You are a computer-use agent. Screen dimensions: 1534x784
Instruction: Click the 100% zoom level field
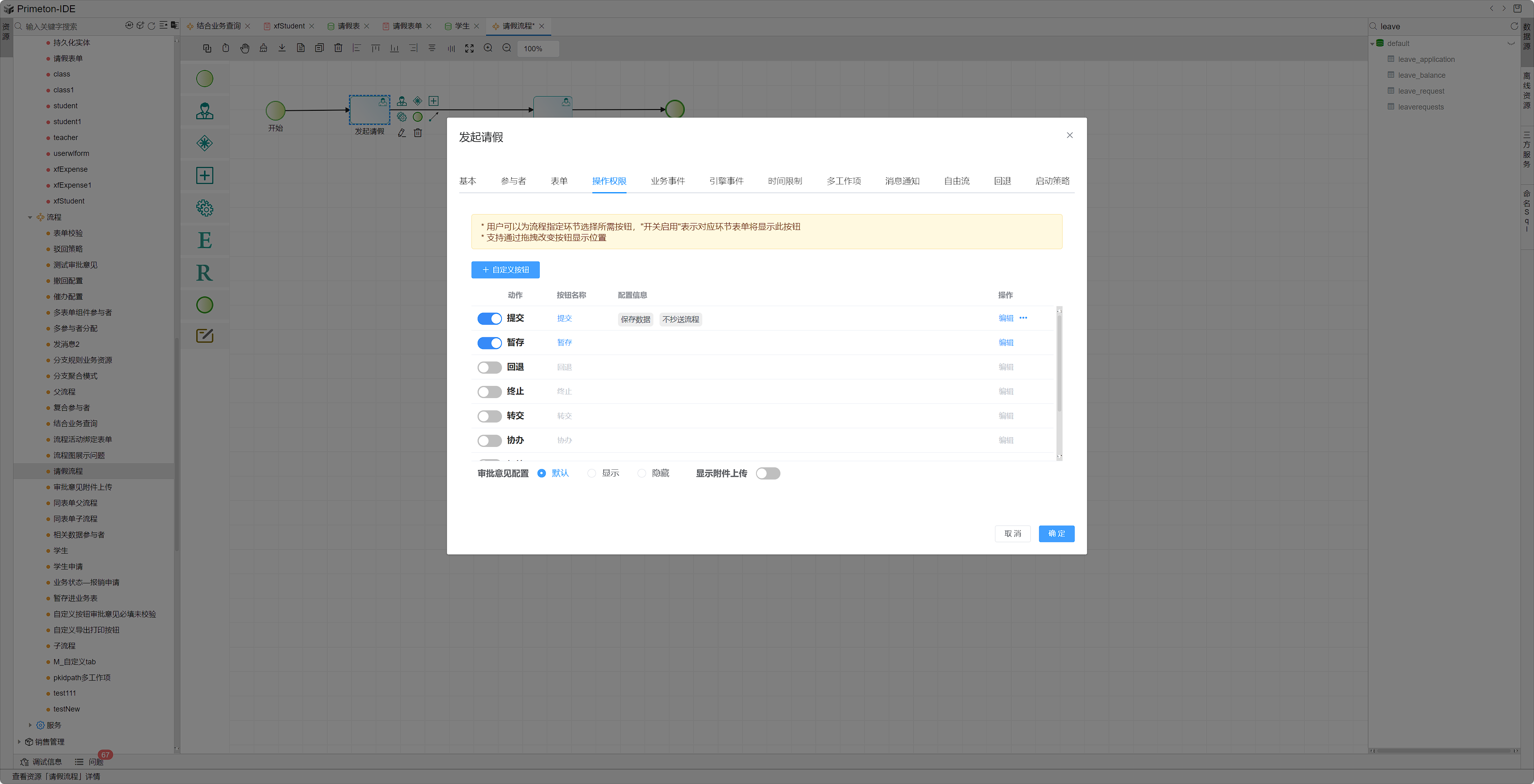click(x=537, y=49)
